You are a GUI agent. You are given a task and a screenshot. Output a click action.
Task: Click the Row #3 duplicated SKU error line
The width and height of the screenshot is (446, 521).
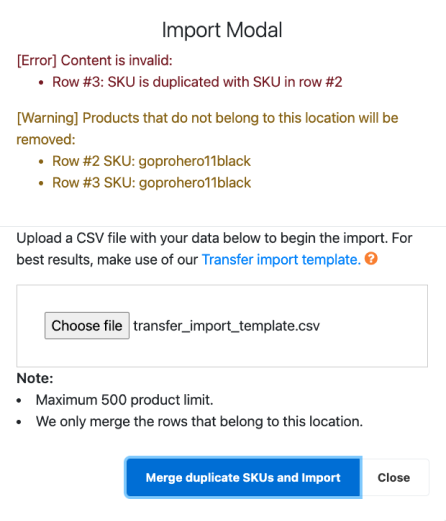click(x=197, y=82)
